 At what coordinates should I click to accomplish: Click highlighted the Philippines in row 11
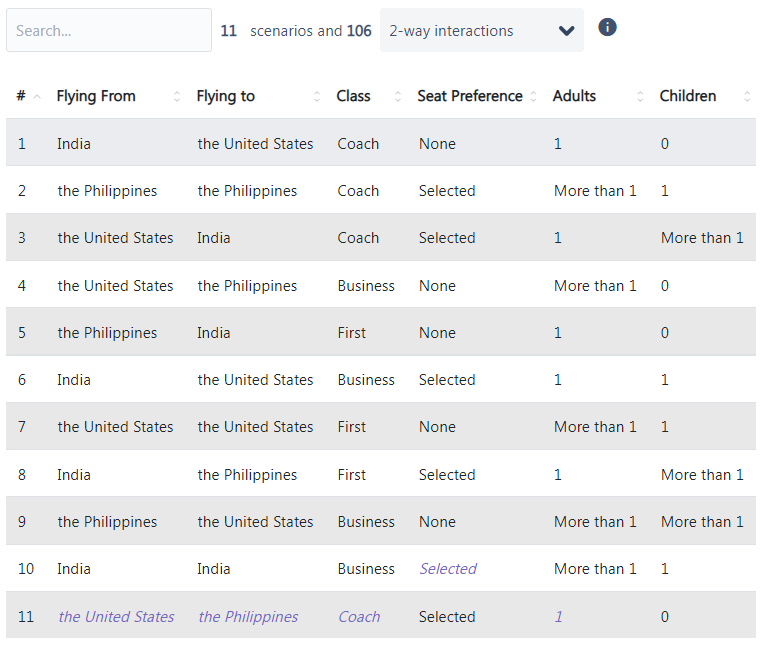point(248,616)
